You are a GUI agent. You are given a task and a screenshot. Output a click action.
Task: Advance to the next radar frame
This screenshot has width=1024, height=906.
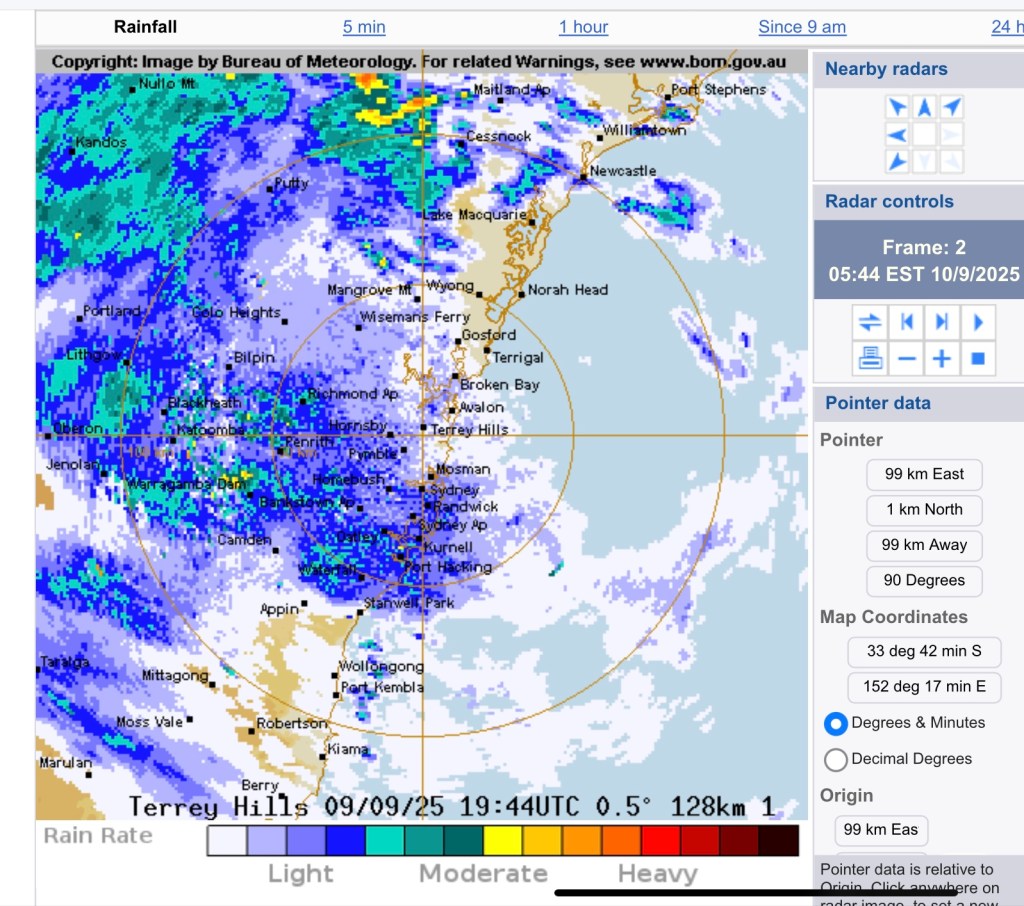[x=942, y=322]
